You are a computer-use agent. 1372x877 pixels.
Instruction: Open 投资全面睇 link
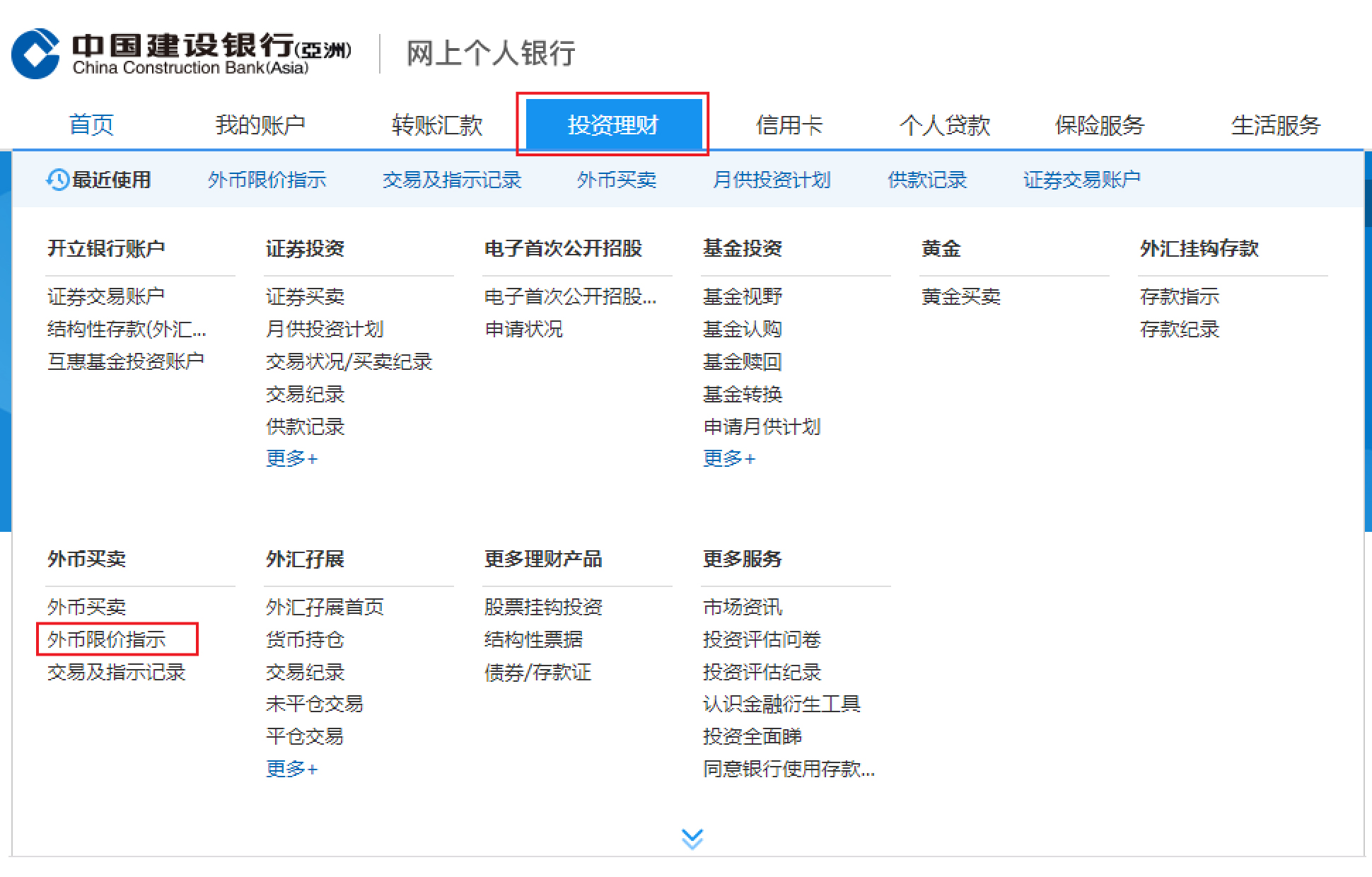752,736
